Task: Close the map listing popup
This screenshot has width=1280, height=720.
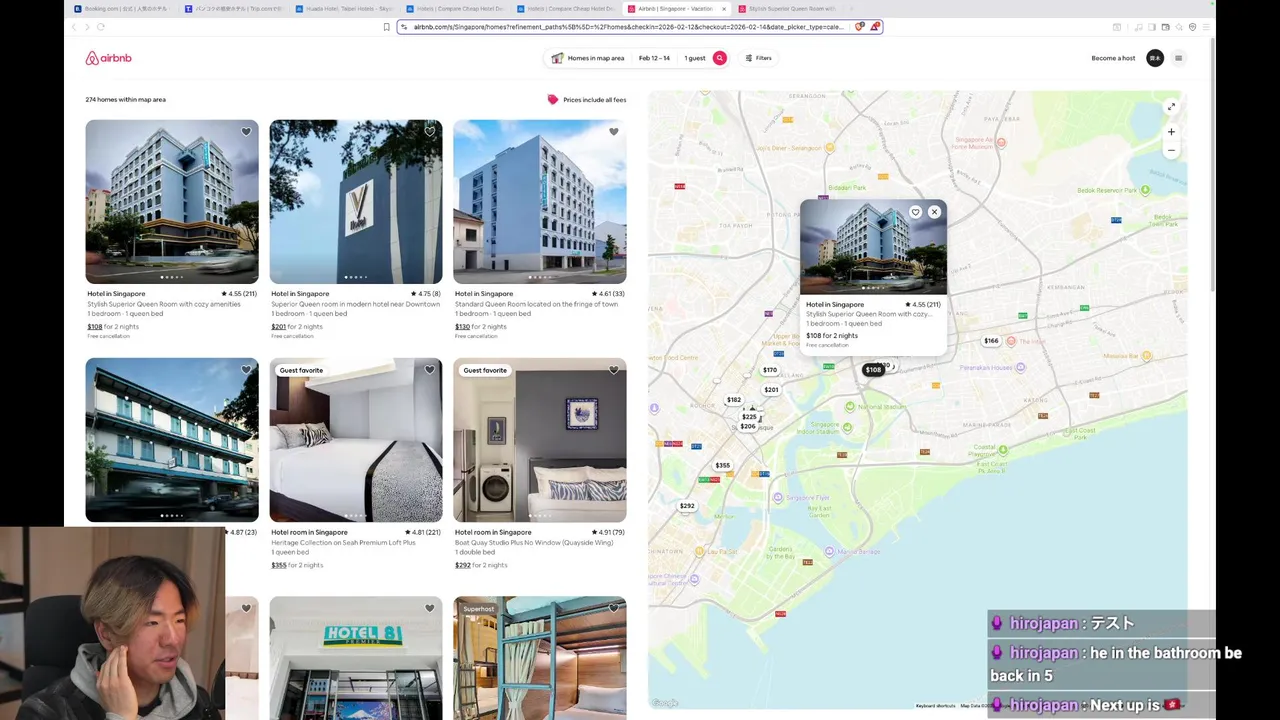Action: point(934,212)
